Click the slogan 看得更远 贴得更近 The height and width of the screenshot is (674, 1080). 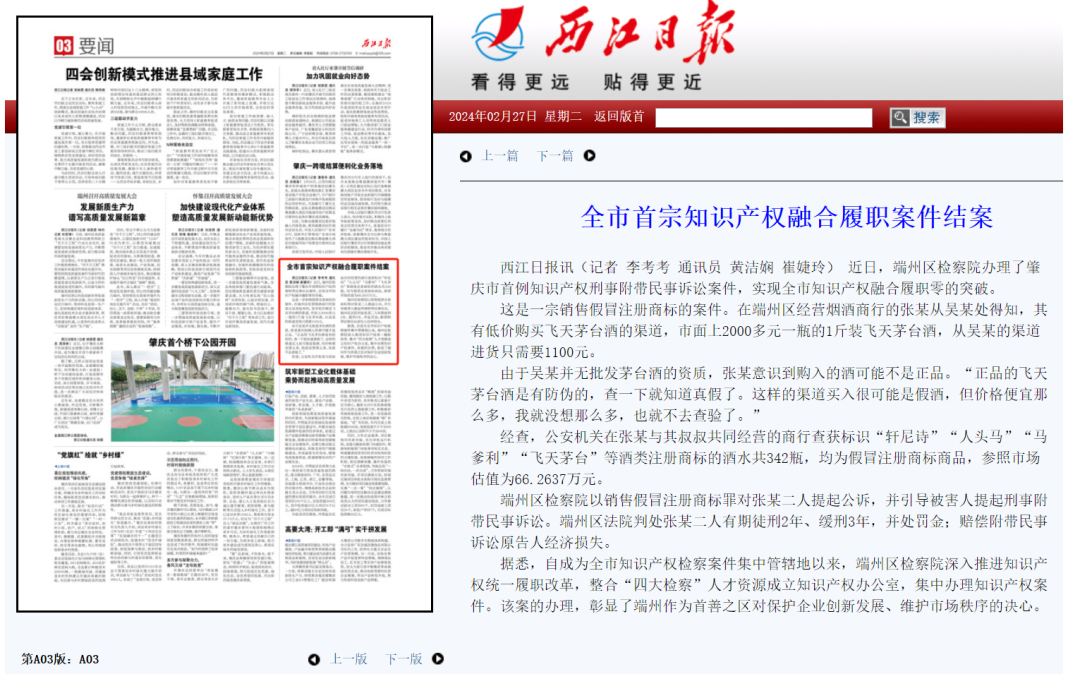tap(587, 82)
